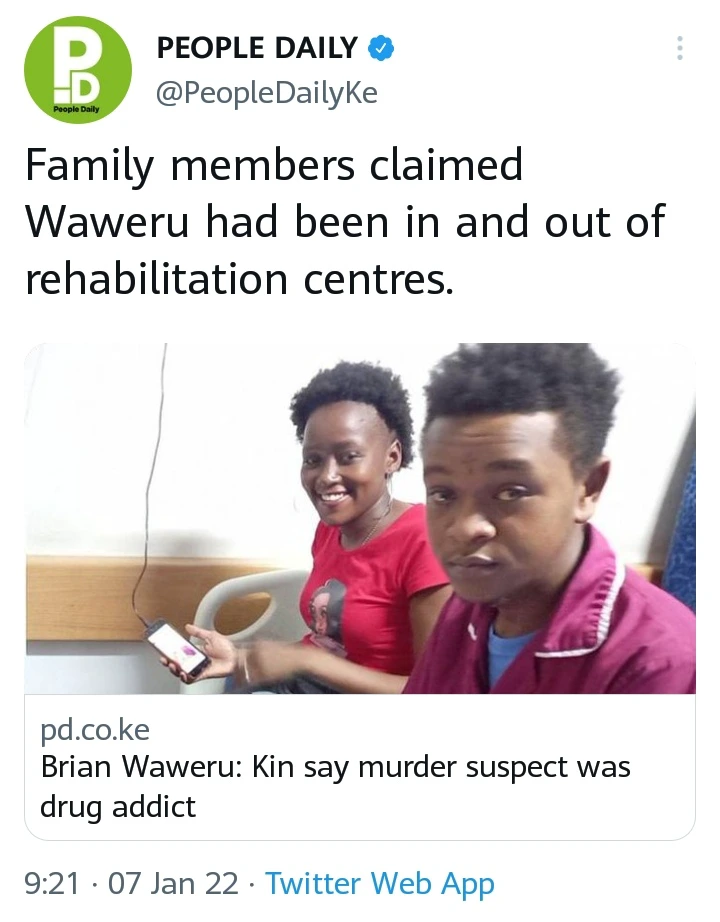Viewport: 720px width, 922px height.
Task: Click the Twitter Web App source link
Action: 380,884
